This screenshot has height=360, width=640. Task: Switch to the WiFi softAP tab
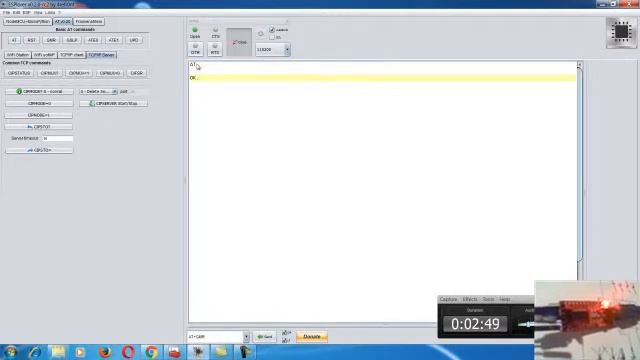coord(44,55)
